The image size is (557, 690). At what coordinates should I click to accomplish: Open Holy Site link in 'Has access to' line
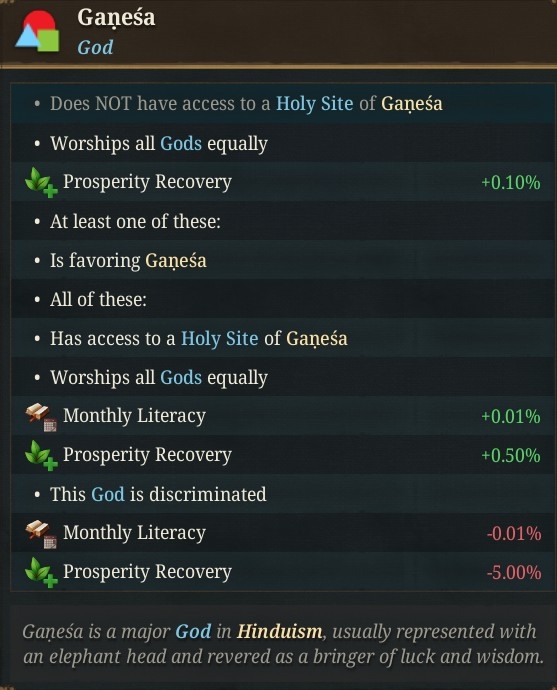coord(220,338)
